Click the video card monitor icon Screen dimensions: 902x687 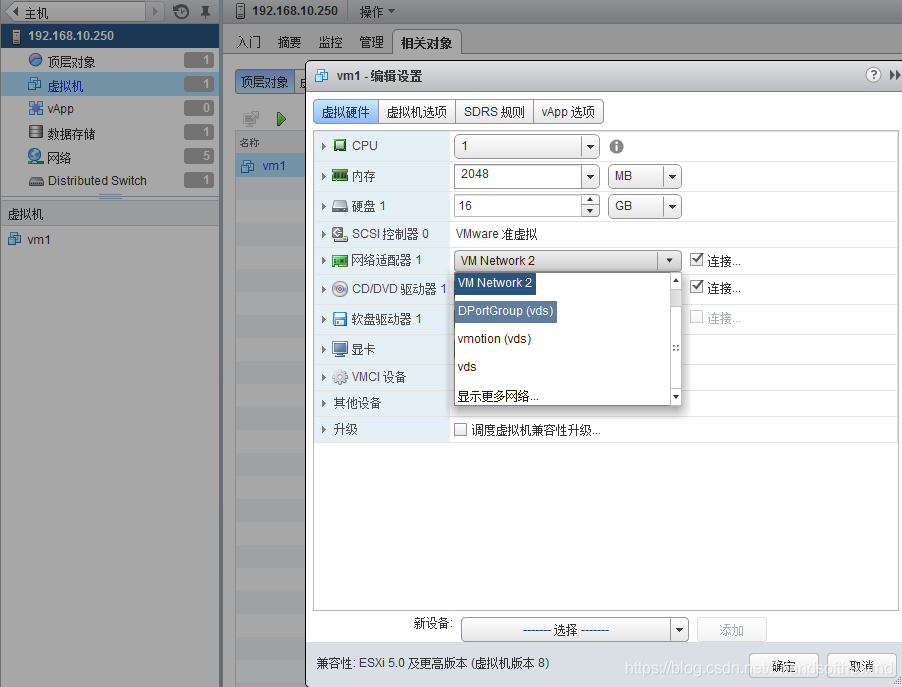[x=340, y=349]
